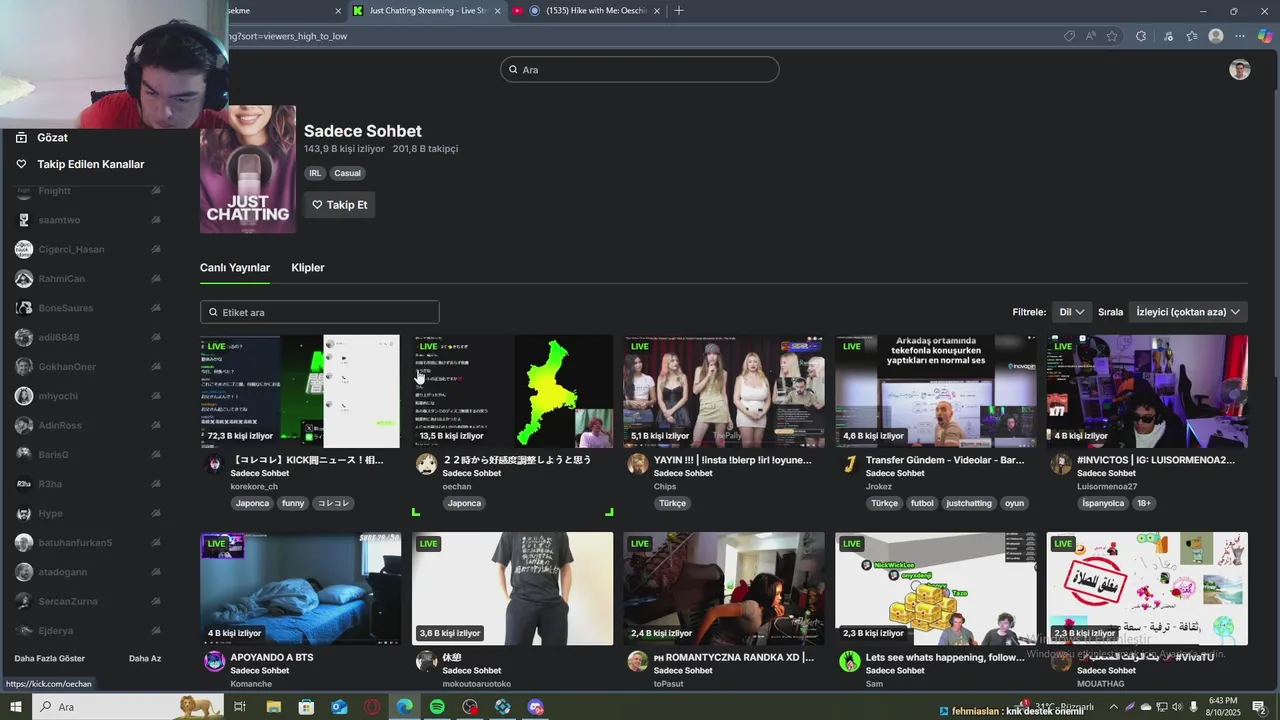The width and height of the screenshot is (1280, 720).
Task: Click the futbol tag under Jrokez
Action: (922, 503)
